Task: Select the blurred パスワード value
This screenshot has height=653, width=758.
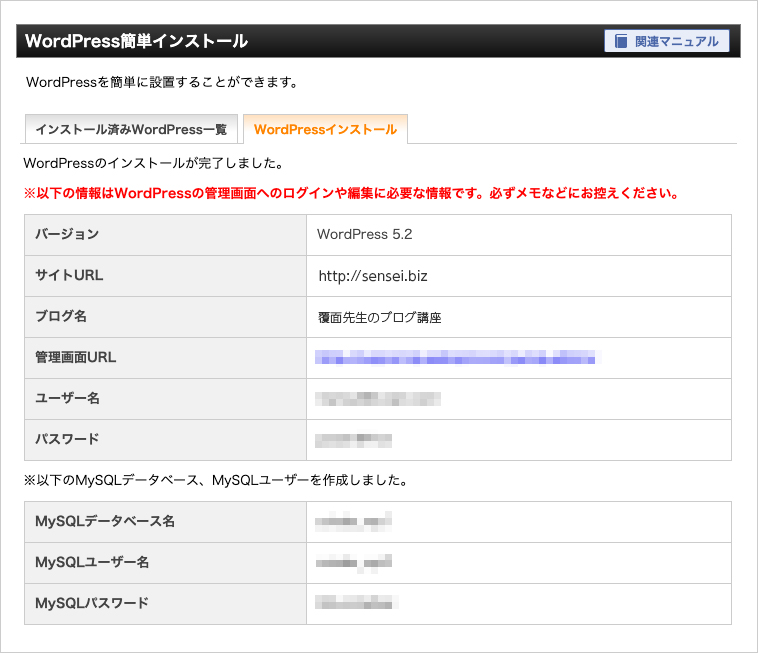Action: point(353,440)
